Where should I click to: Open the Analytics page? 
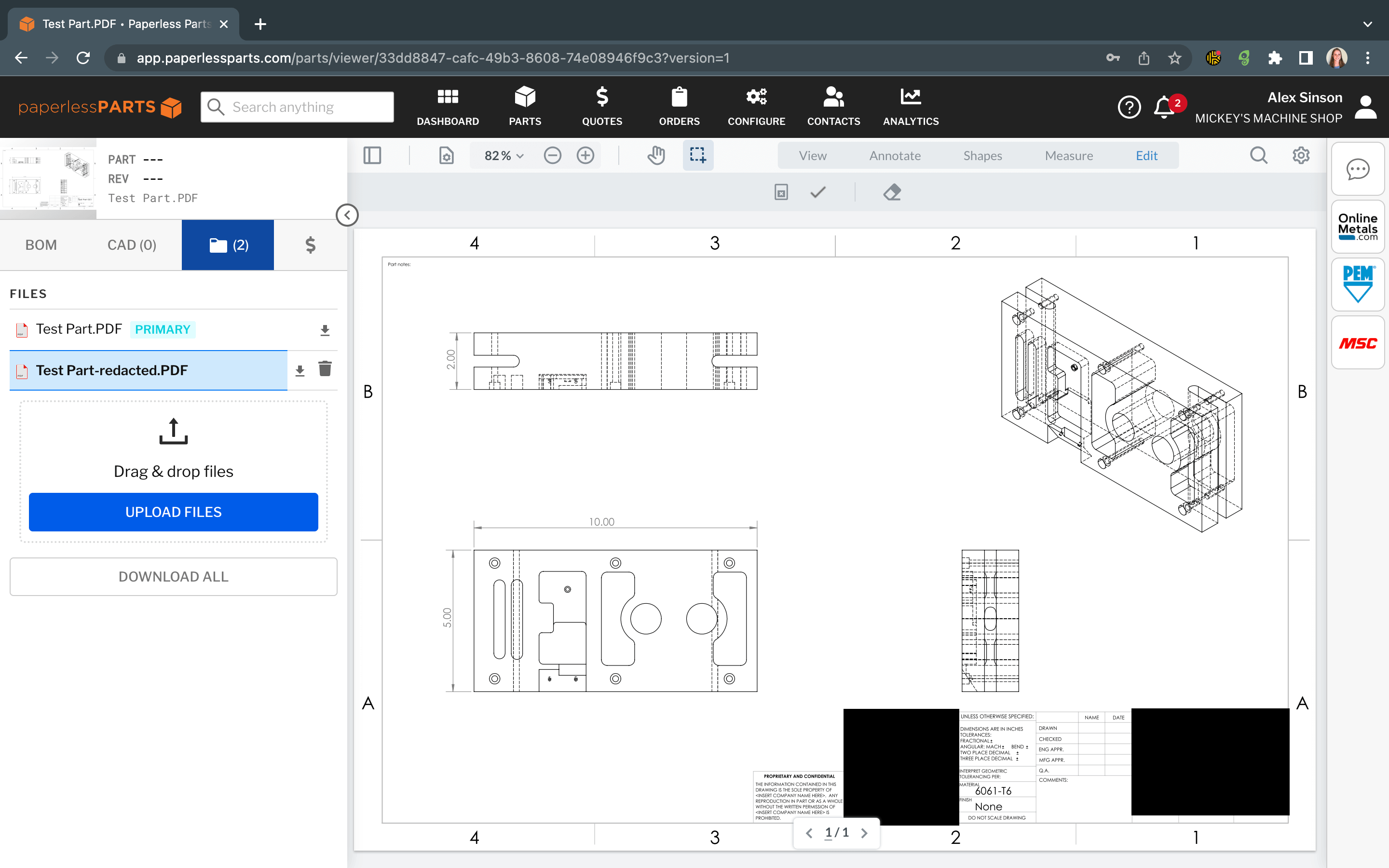pyautogui.click(x=911, y=107)
